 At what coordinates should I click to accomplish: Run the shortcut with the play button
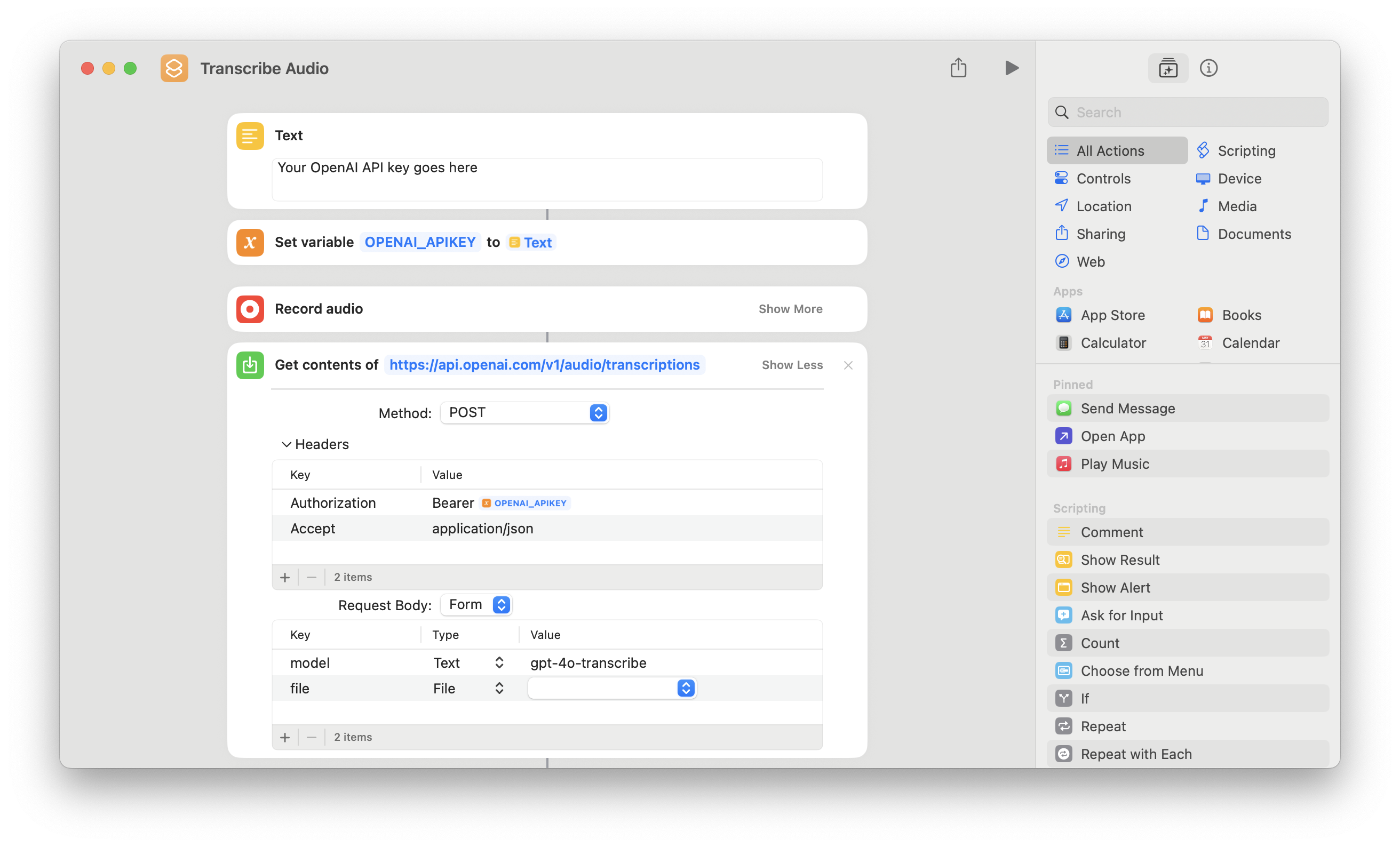click(x=1012, y=68)
